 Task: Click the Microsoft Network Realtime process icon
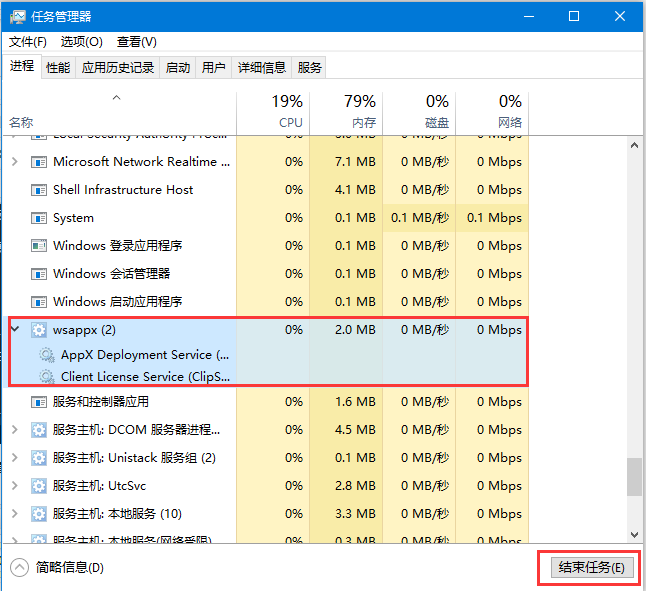click(x=39, y=162)
